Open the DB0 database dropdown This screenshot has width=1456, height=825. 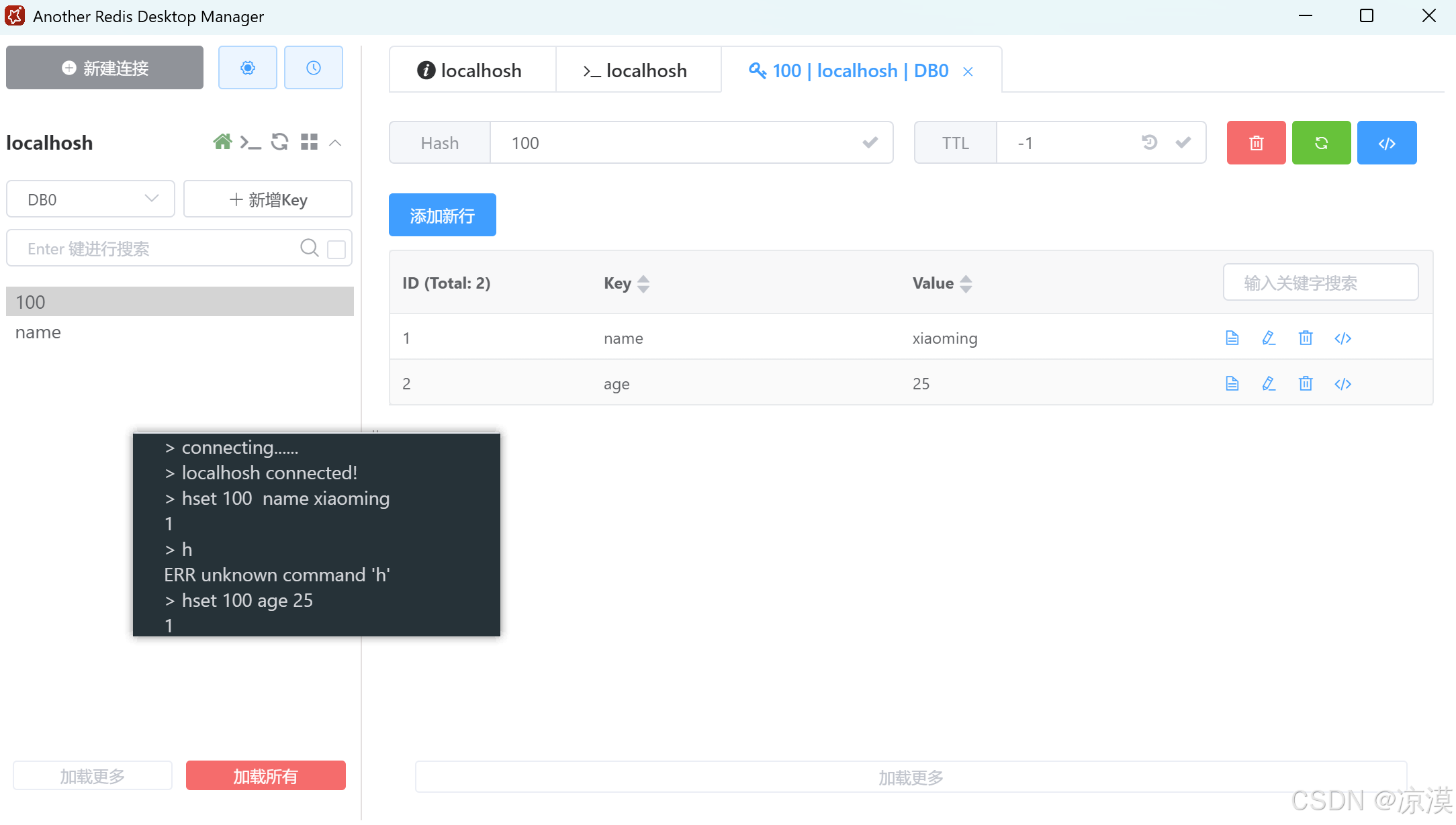coord(91,199)
